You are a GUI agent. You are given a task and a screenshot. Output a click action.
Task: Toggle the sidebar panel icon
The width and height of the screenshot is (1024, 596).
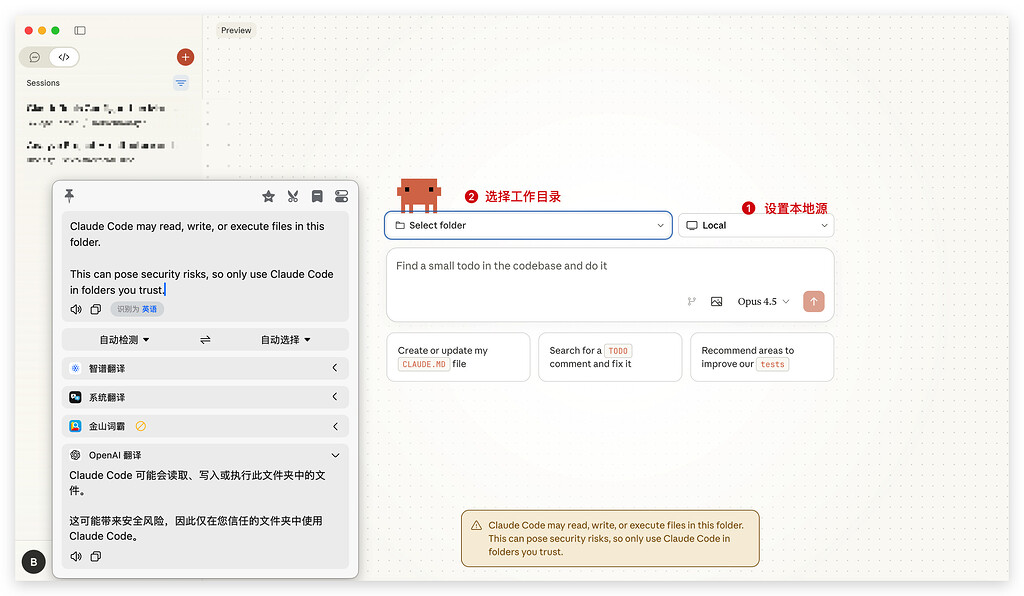(x=80, y=30)
